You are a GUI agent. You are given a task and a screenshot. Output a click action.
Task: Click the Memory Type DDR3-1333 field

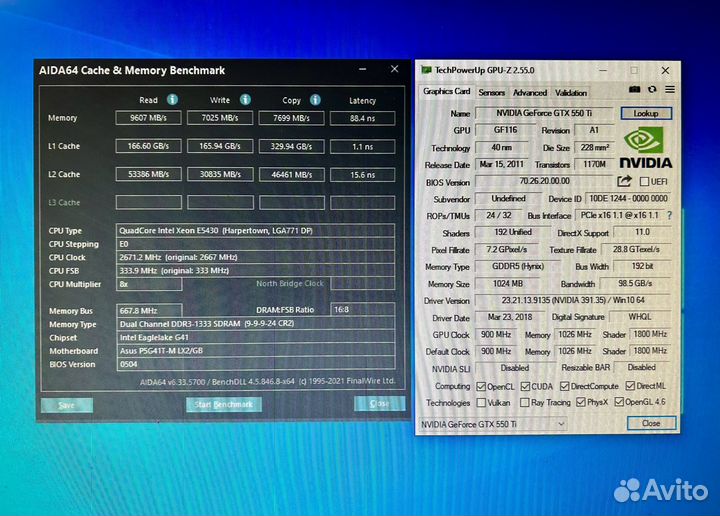(x=255, y=324)
